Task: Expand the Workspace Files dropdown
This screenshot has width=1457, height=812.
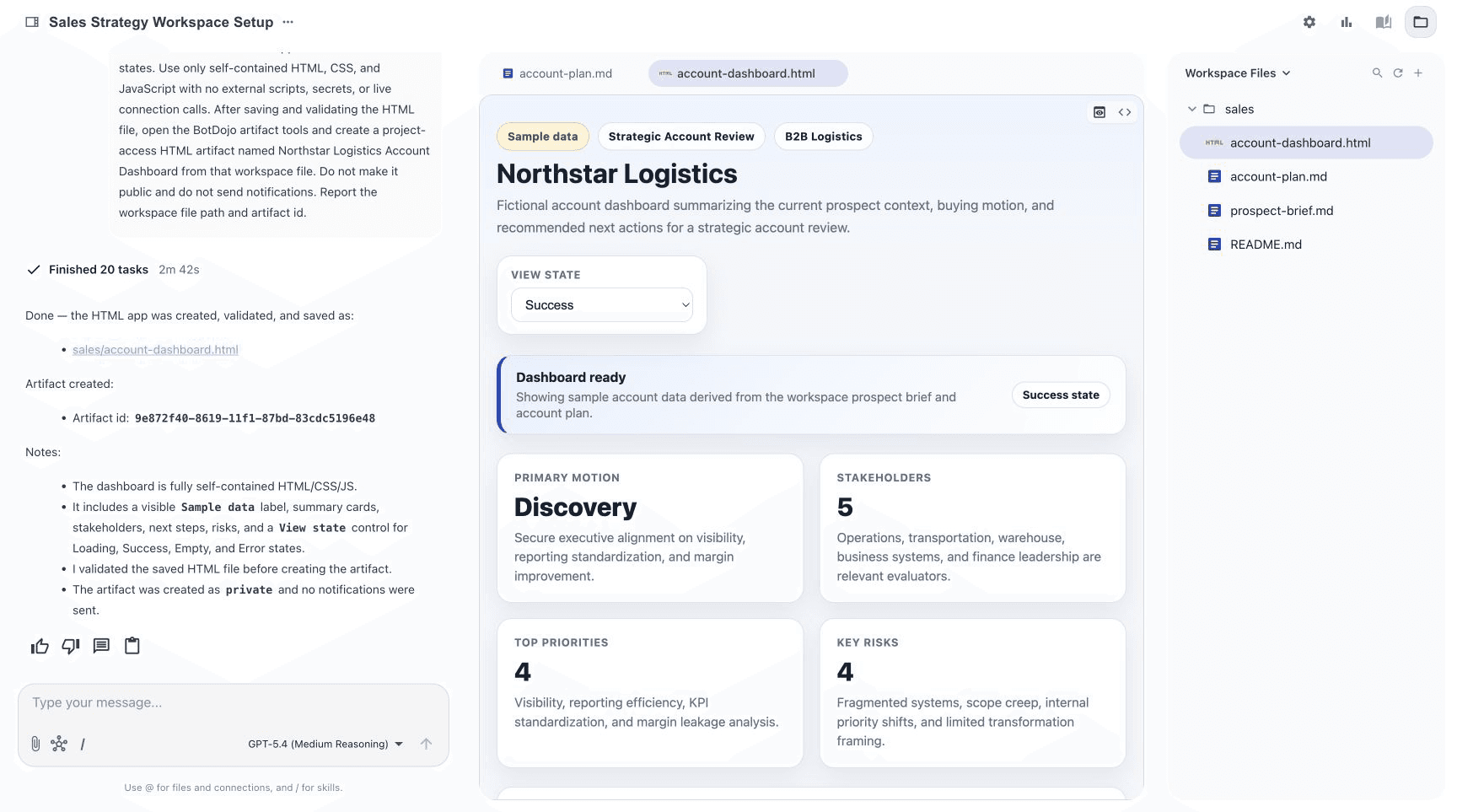Action: click(1237, 73)
